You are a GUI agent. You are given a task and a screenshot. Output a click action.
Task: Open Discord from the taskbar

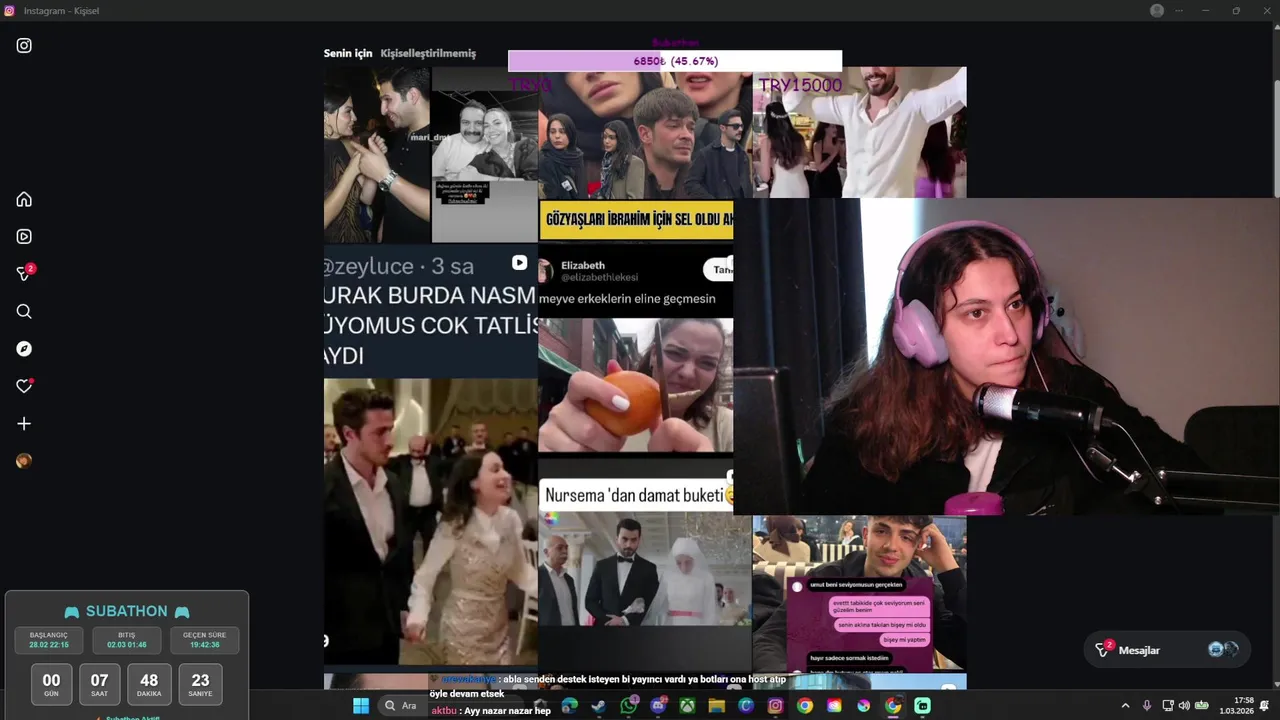[658, 706]
